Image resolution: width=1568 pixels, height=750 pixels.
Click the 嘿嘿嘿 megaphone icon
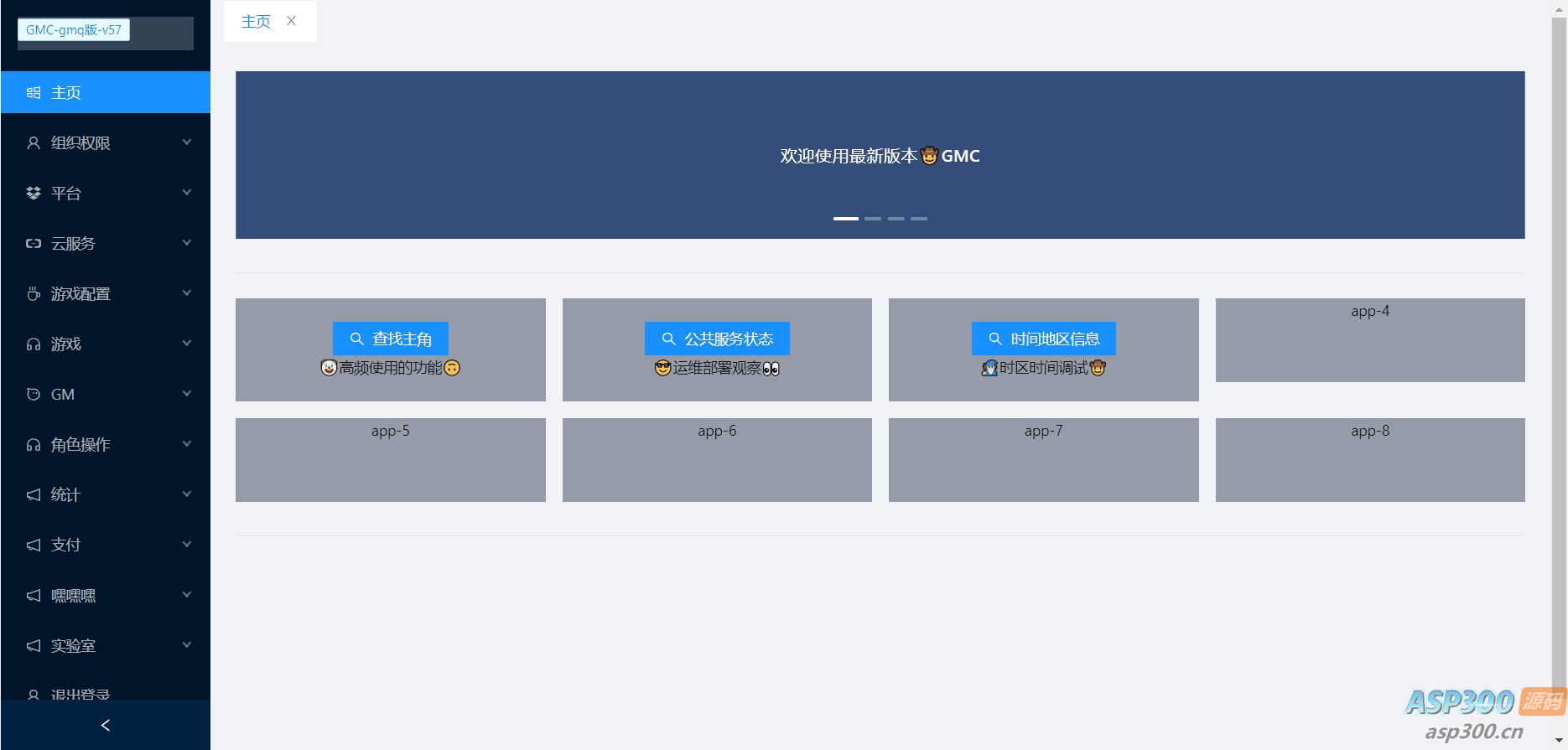coord(34,596)
